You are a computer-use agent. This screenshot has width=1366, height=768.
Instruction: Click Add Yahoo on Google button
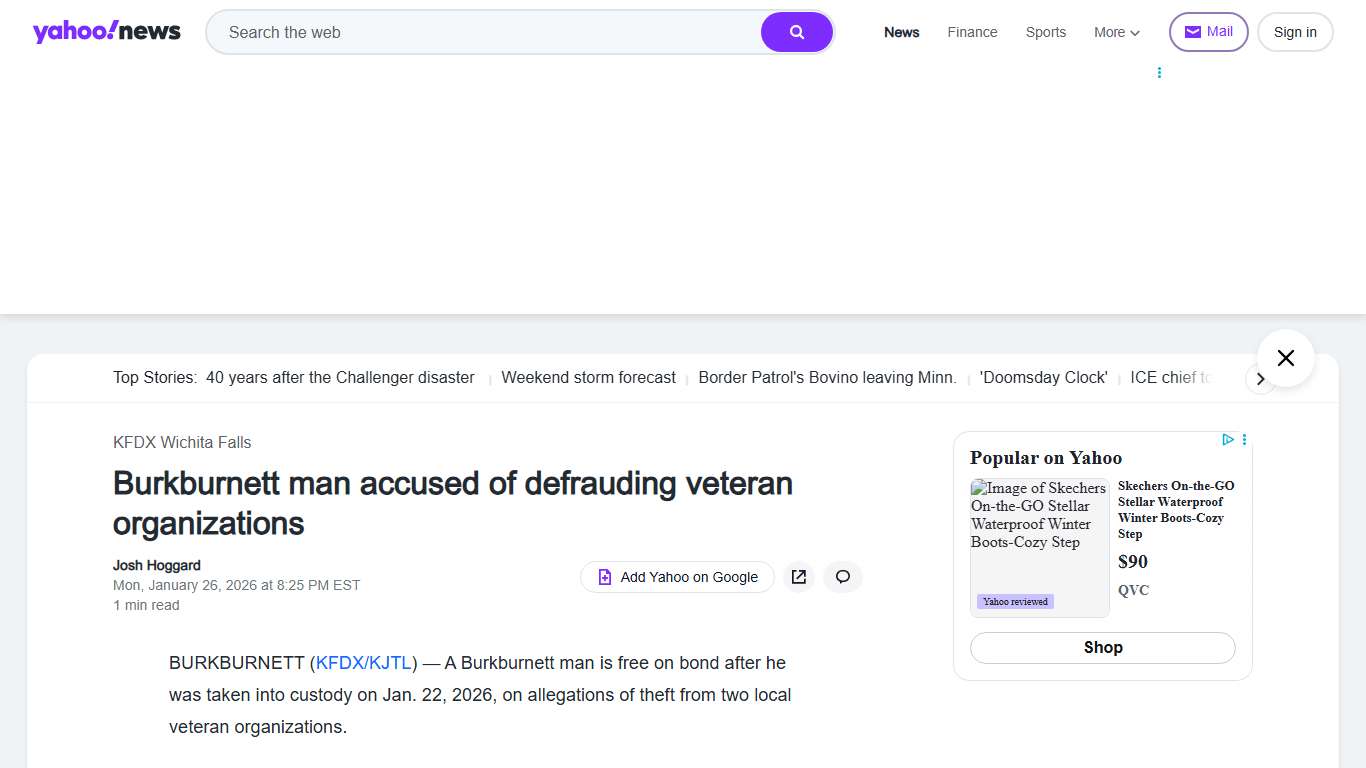pyautogui.click(x=677, y=577)
